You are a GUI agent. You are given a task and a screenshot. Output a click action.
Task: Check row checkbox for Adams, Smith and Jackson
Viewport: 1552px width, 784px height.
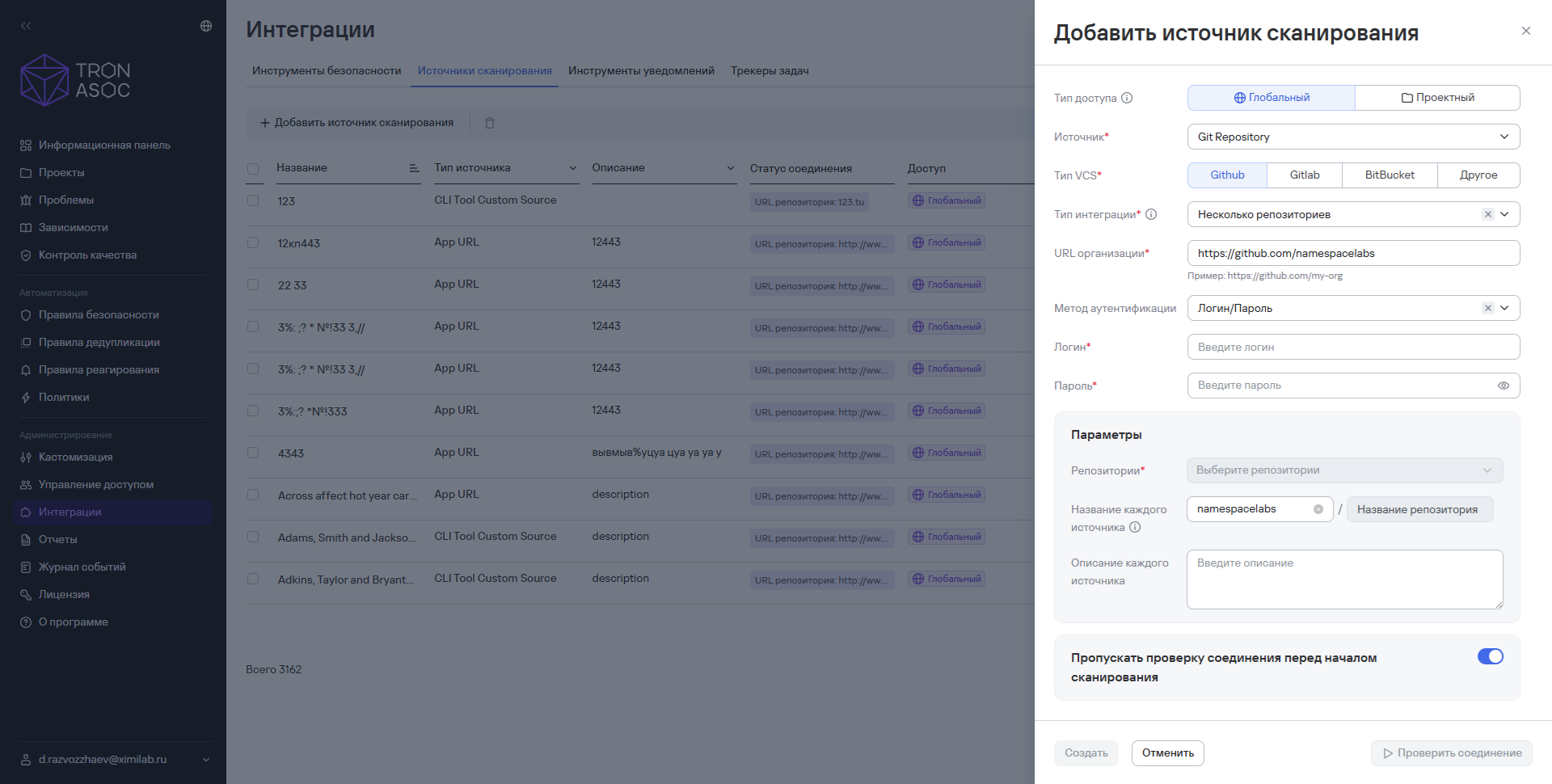[x=253, y=537]
